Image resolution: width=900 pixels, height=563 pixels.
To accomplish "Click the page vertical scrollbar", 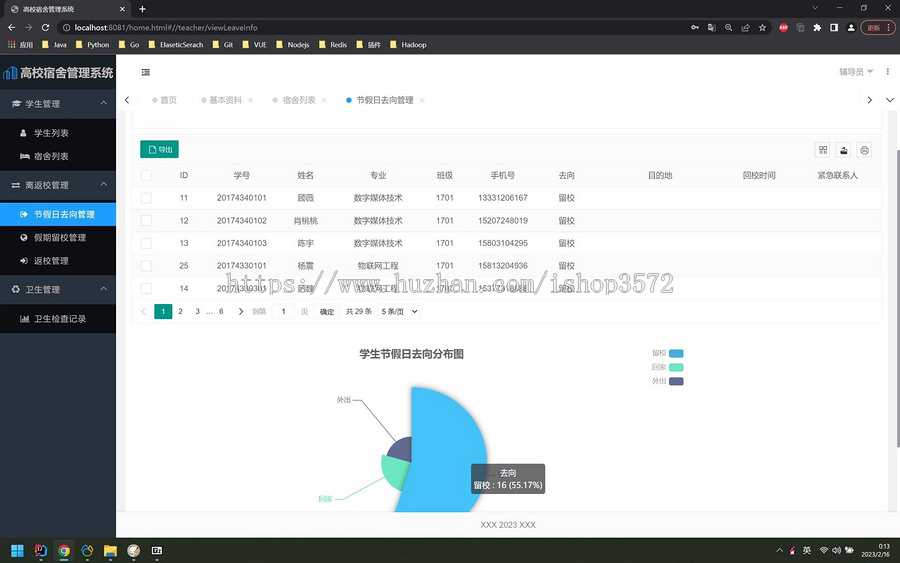I will (898, 298).
